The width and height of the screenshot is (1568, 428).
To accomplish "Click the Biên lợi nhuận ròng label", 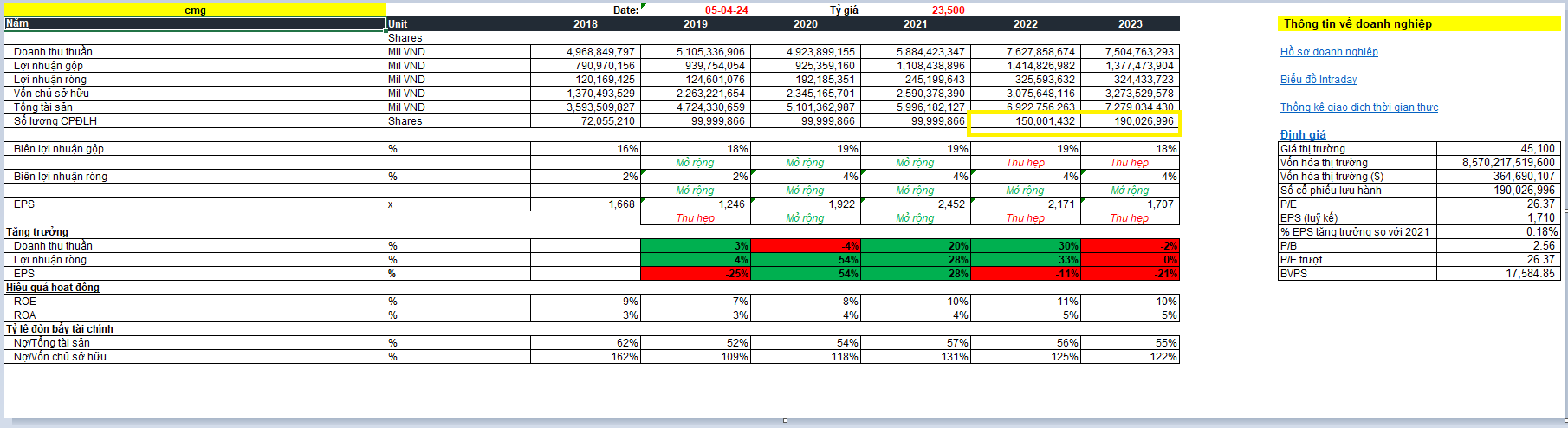I will point(60,177).
